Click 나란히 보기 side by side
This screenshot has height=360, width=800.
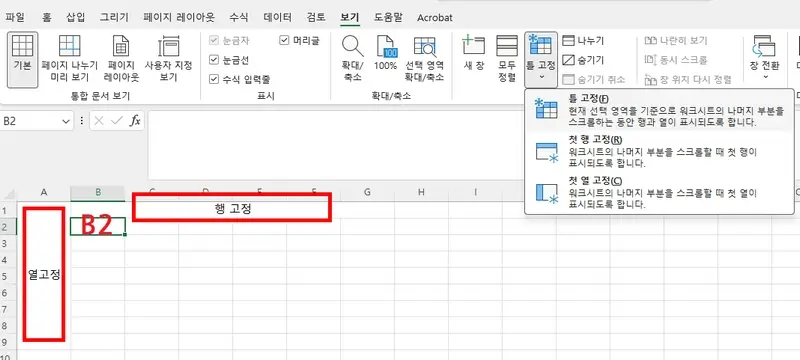[676, 41]
